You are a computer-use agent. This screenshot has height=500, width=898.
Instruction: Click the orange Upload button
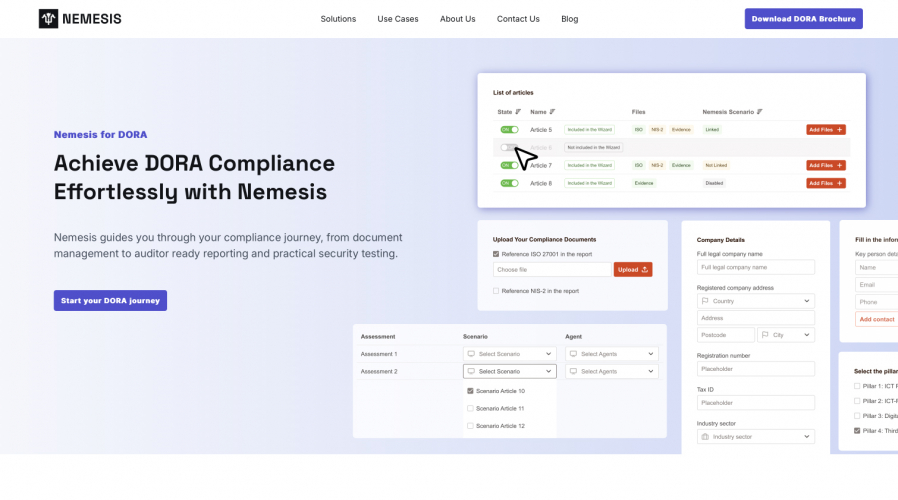click(x=633, y=270)
